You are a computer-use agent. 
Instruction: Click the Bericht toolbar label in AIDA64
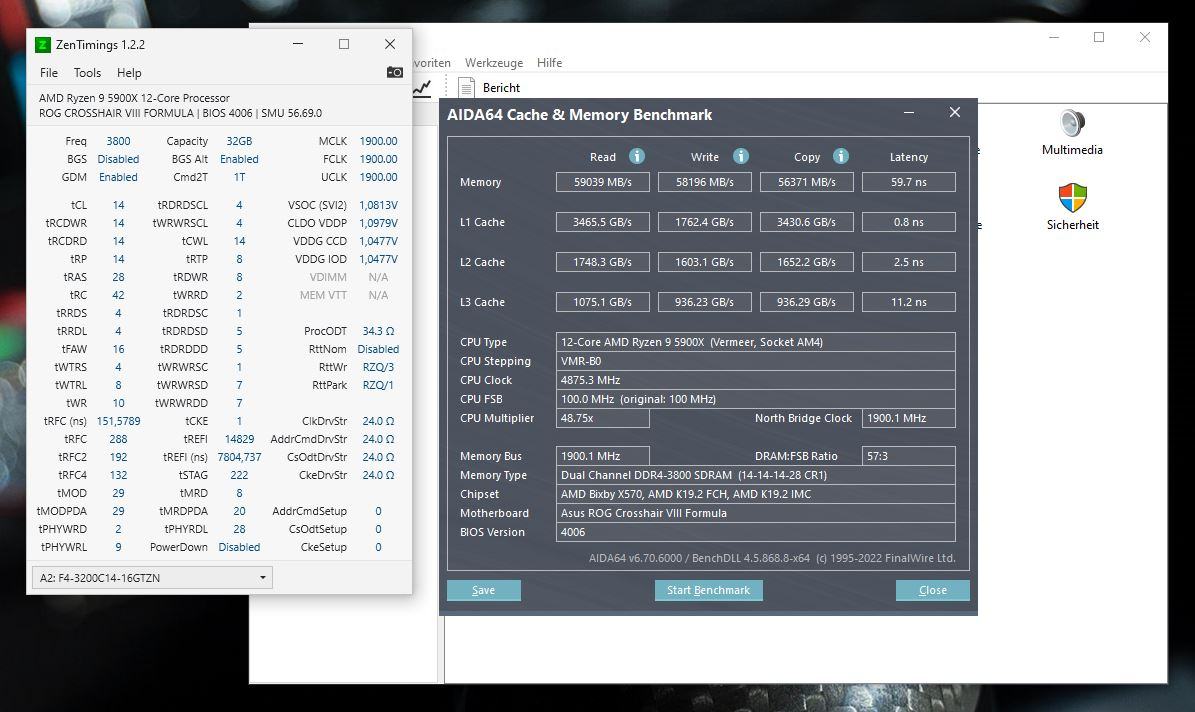(501, 88)
